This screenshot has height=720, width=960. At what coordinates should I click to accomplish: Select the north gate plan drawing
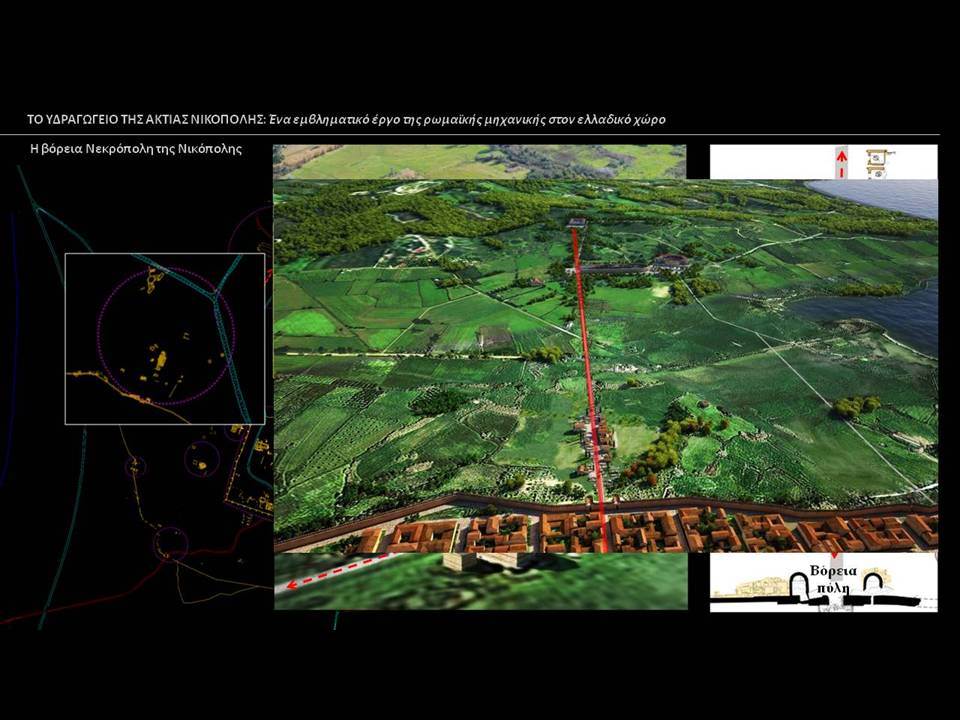point(823,582)
